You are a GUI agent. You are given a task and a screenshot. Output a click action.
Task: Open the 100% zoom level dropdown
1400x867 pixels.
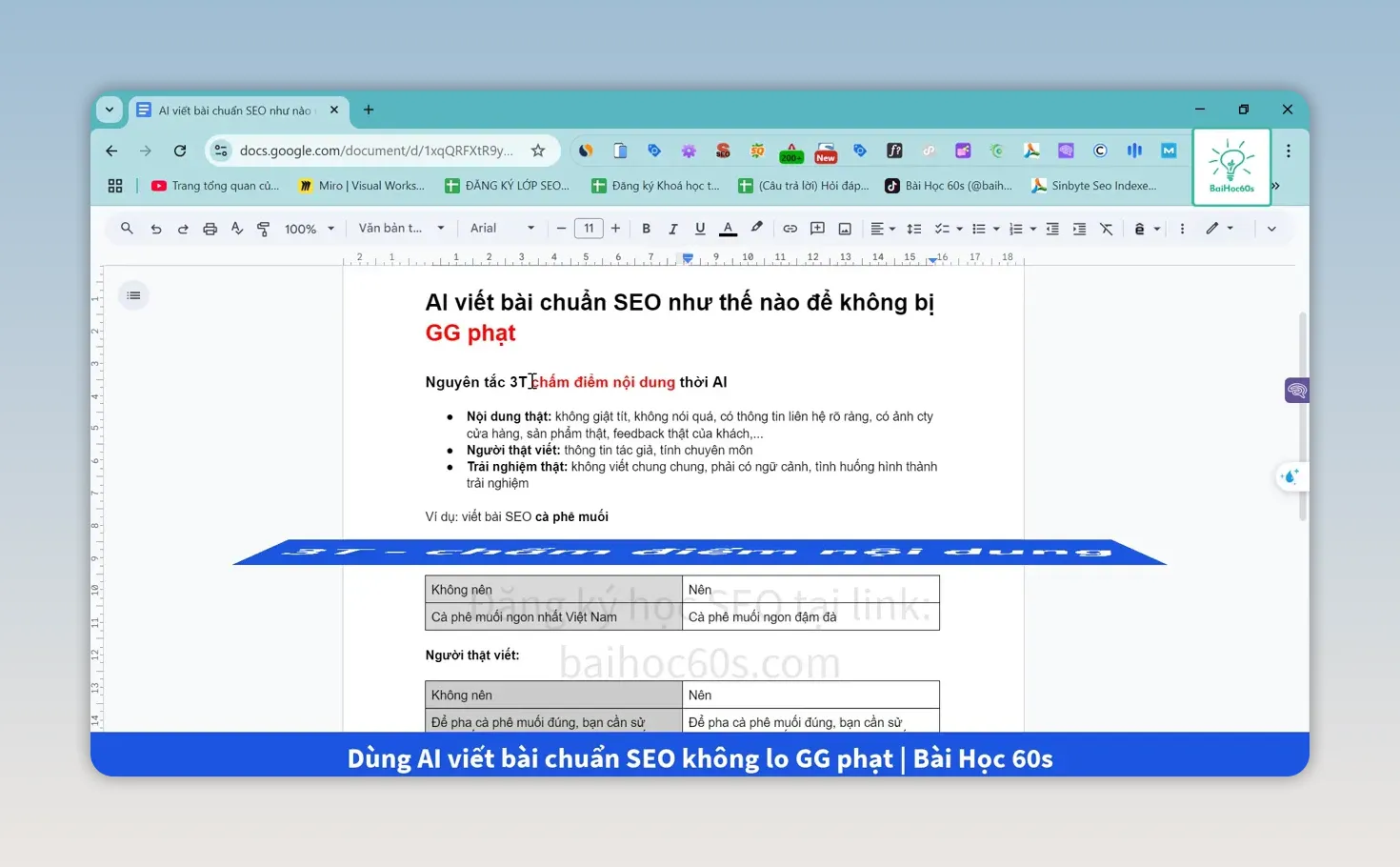[310, 229]
